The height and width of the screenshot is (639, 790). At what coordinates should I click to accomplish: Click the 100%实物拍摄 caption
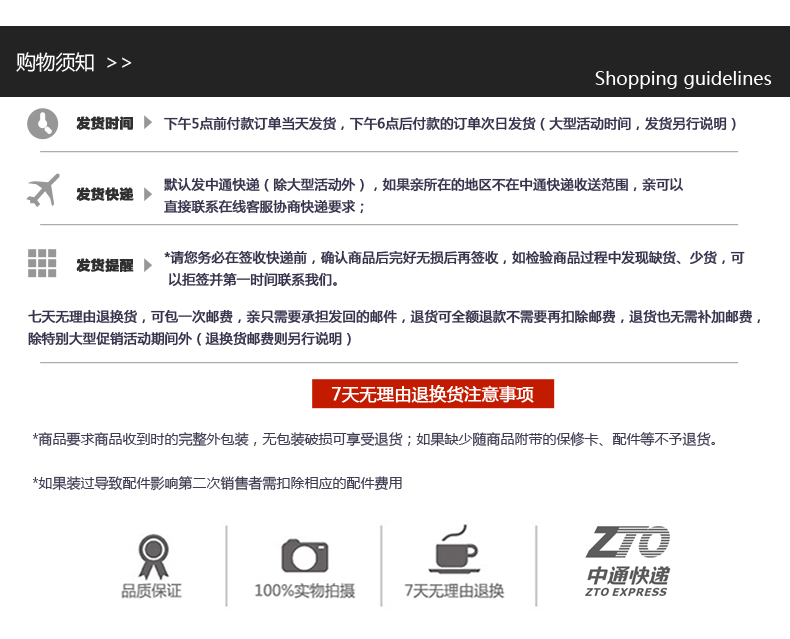(305, 591)
